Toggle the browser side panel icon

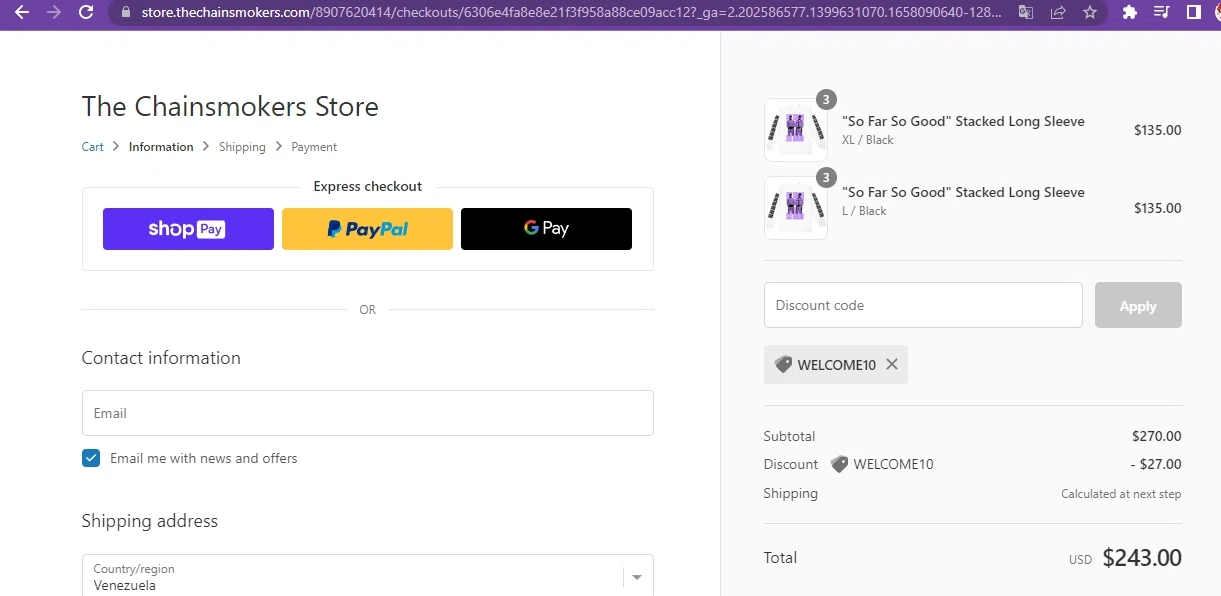[x=1193, y=13]
